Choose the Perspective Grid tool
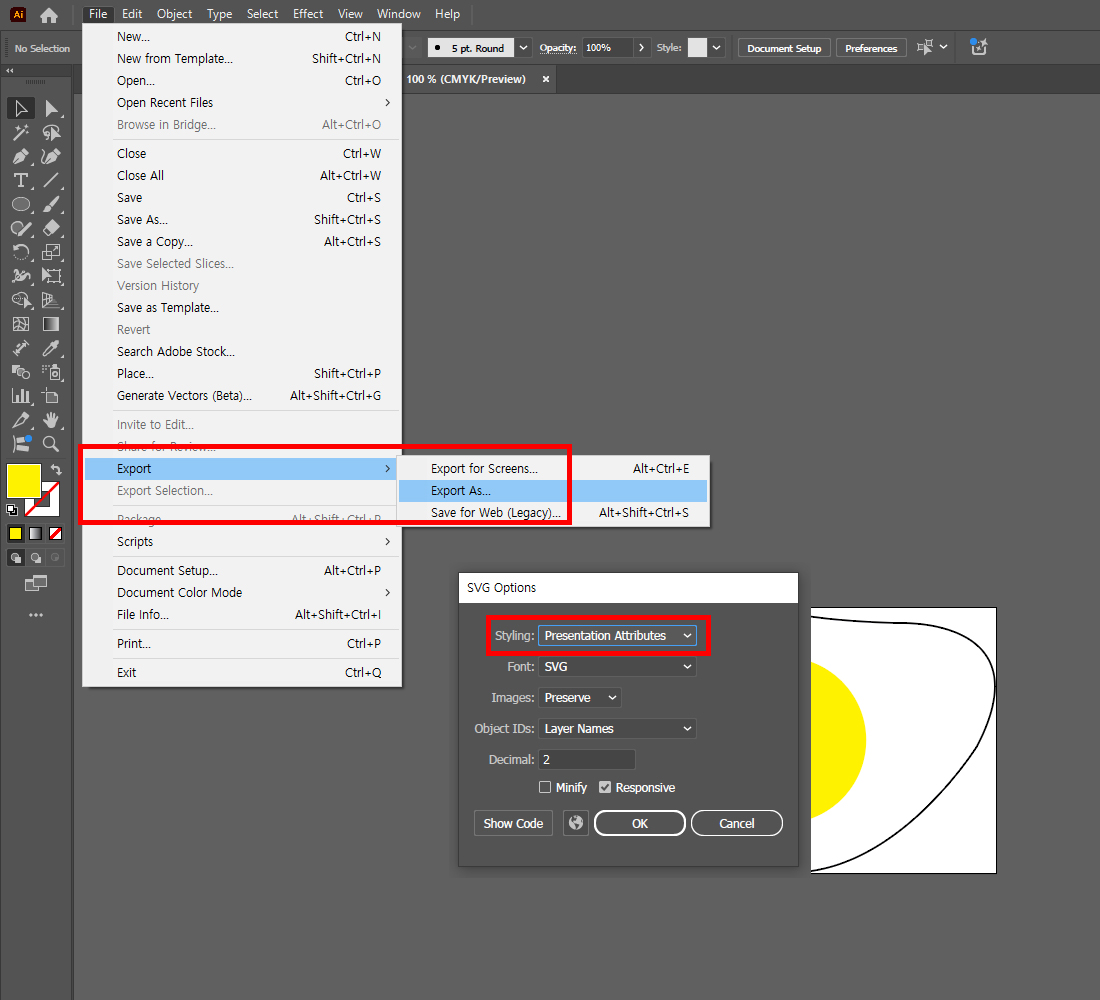 point(51,300)
